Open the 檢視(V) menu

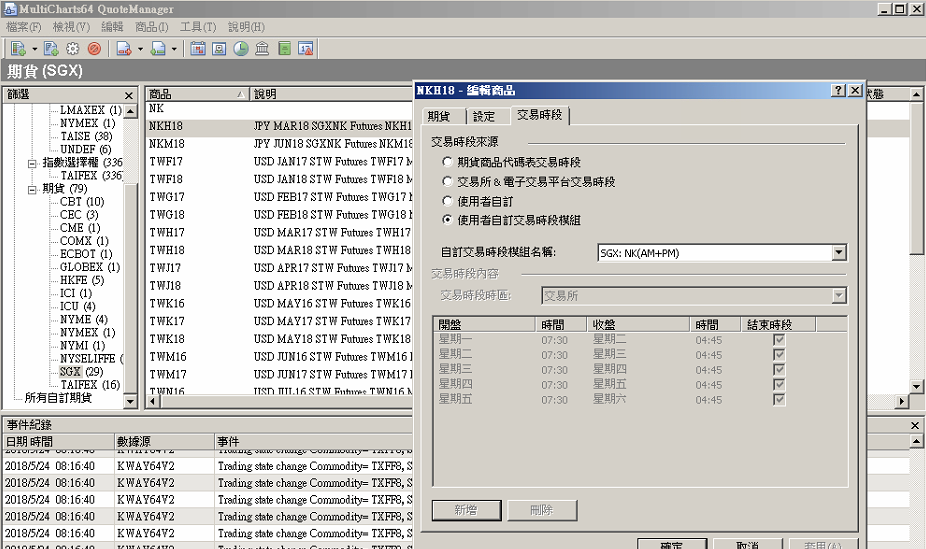pyautogui.click(x=71, y=27)
